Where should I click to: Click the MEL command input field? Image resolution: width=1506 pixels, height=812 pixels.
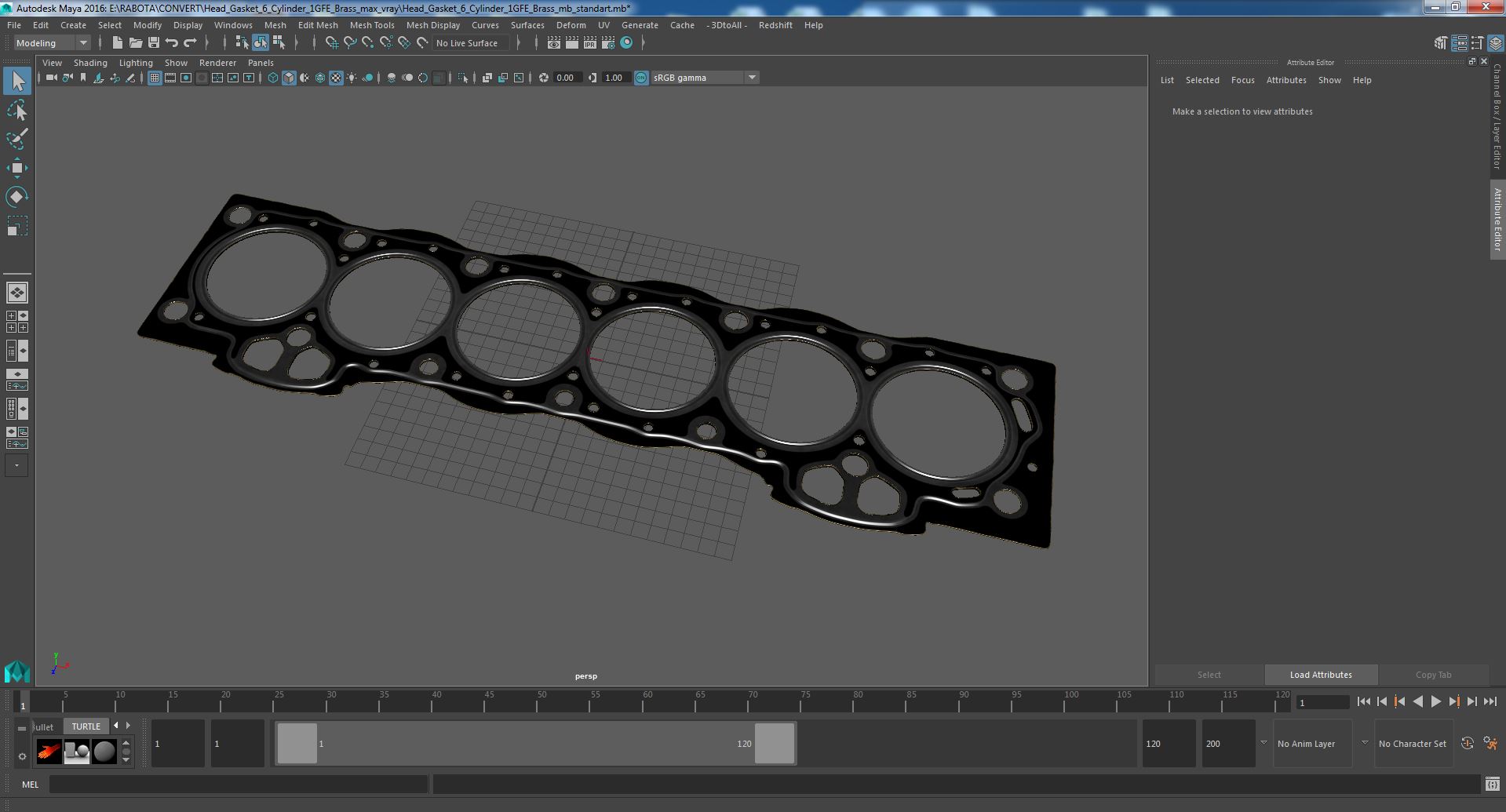(x=239, y=784)
